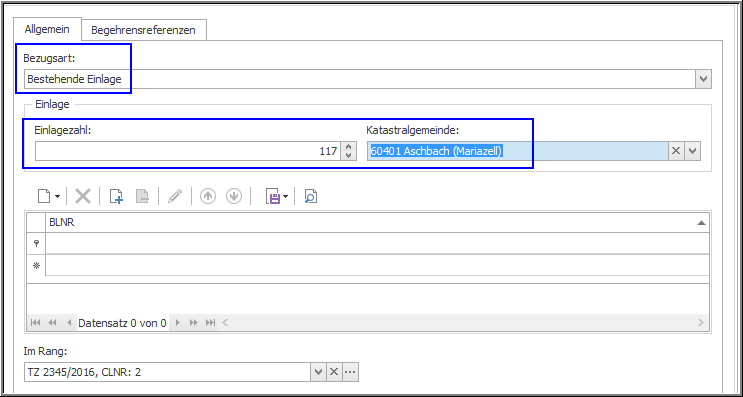The image size is (743, 397).
Task: Click the document preview magnifier icon
Action: pos(310,196)
